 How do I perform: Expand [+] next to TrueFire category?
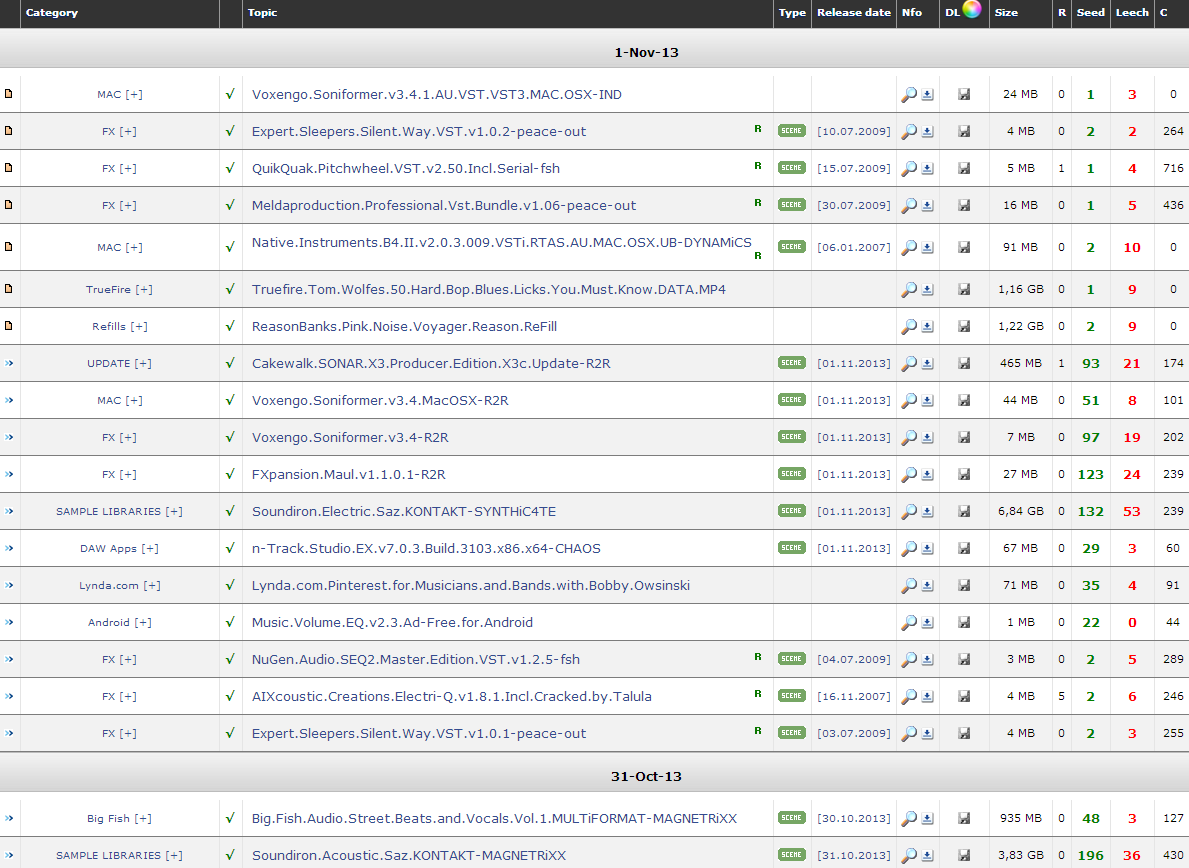point(143,290)
